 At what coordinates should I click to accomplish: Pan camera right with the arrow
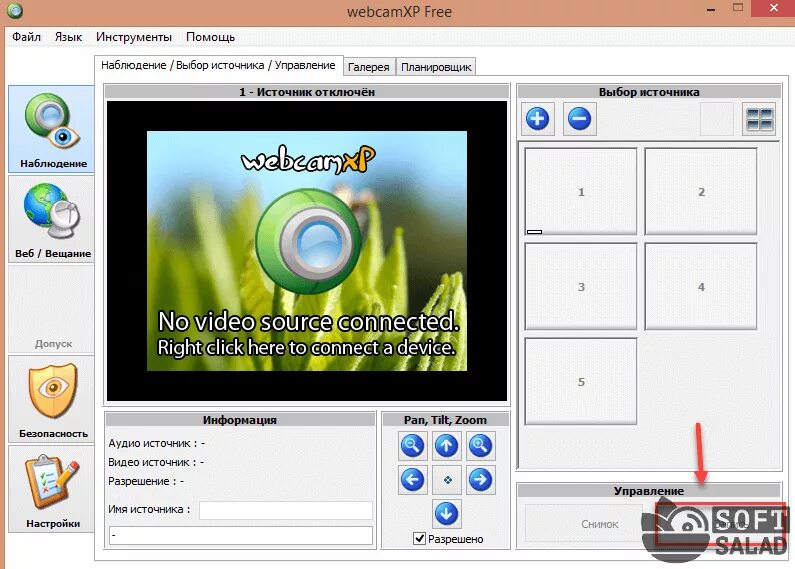point(480,479)
